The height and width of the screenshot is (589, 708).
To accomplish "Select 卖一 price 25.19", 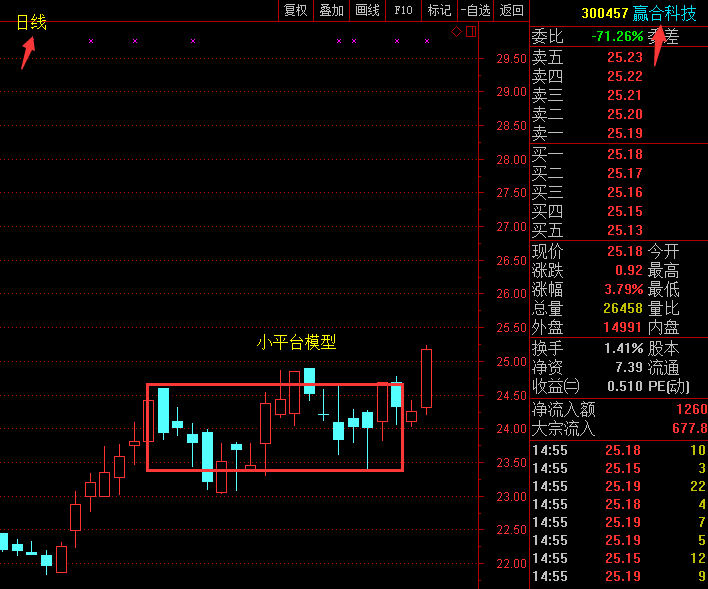I will (624, 133).
